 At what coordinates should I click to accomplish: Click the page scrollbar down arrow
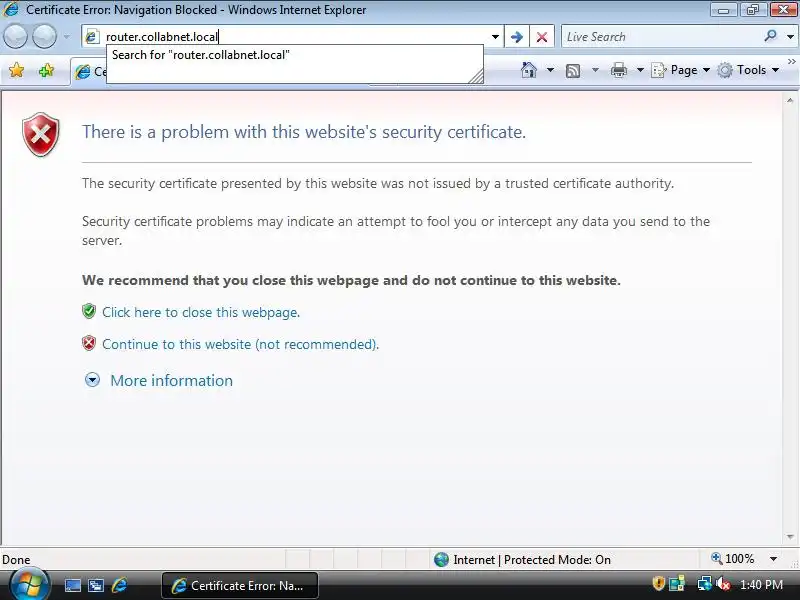click(790, 537)
